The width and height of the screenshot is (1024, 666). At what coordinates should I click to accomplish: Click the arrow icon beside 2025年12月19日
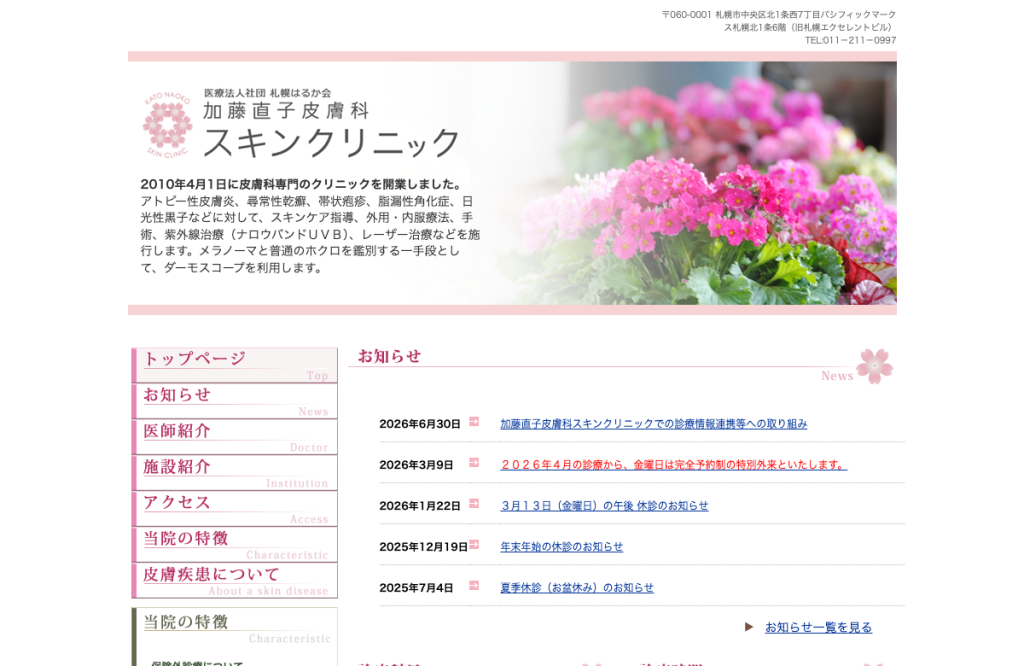pos(474,545)
